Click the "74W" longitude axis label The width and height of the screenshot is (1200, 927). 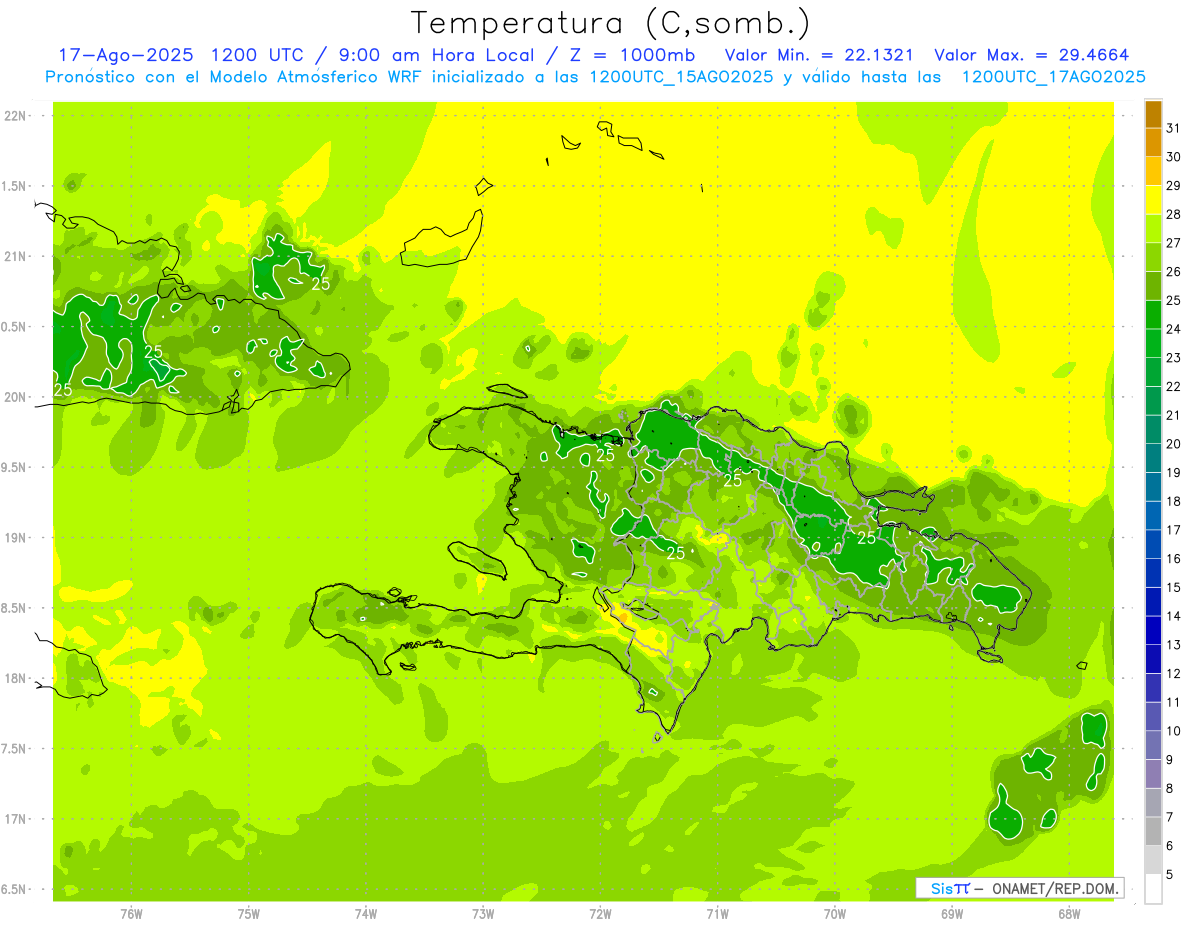coord(366,914)
